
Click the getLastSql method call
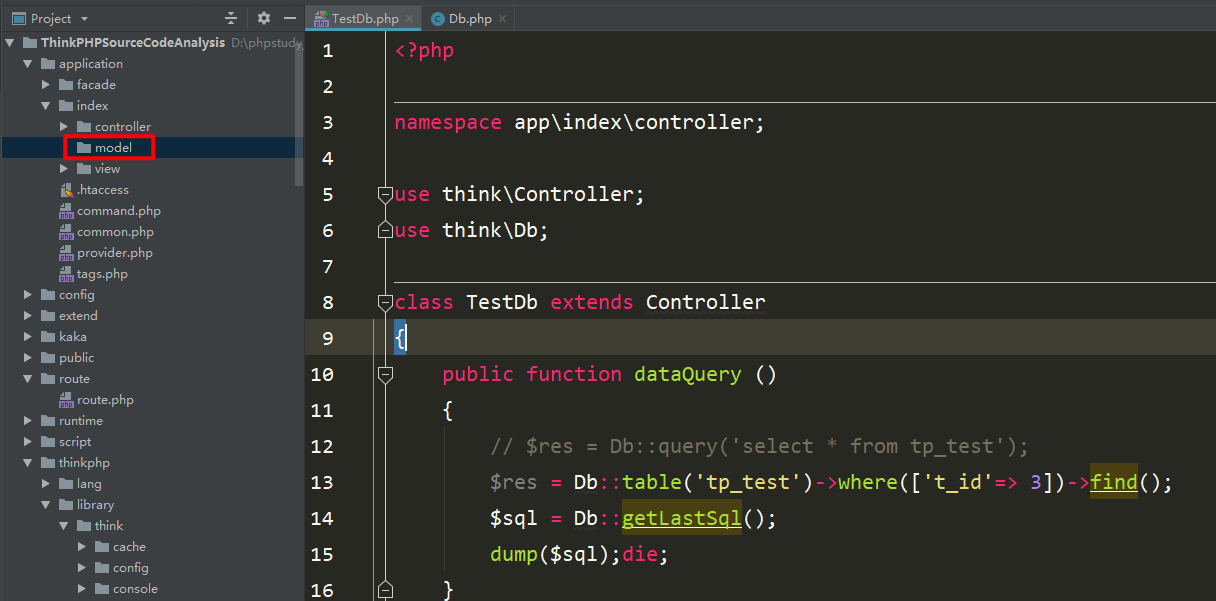pos(682,518)
